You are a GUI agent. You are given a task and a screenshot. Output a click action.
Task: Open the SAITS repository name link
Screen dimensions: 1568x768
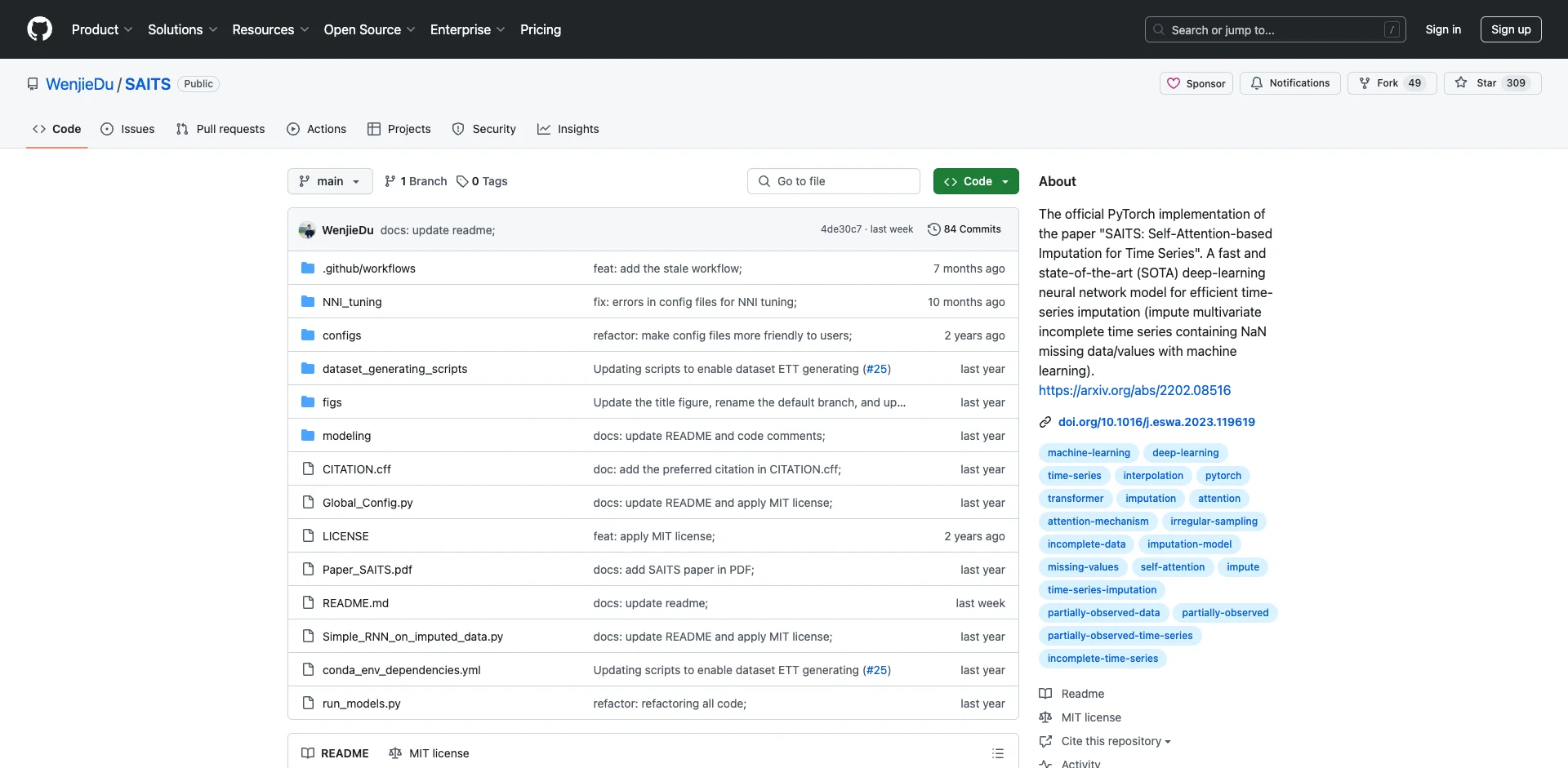click(x=148, y=84)
